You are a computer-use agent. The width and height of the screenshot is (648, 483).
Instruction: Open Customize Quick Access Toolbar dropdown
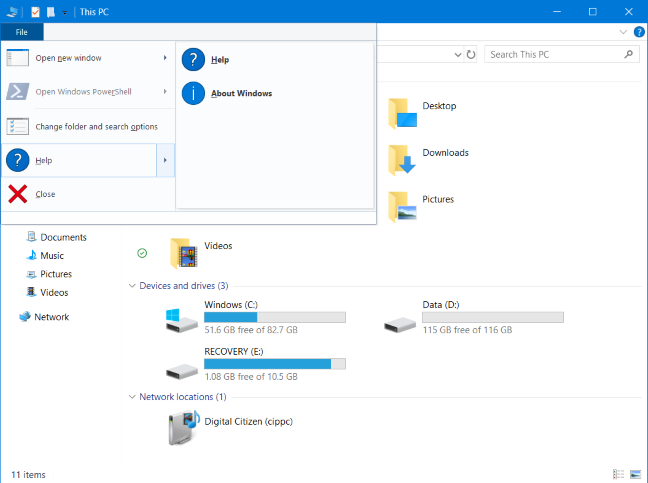click(65, 12)
